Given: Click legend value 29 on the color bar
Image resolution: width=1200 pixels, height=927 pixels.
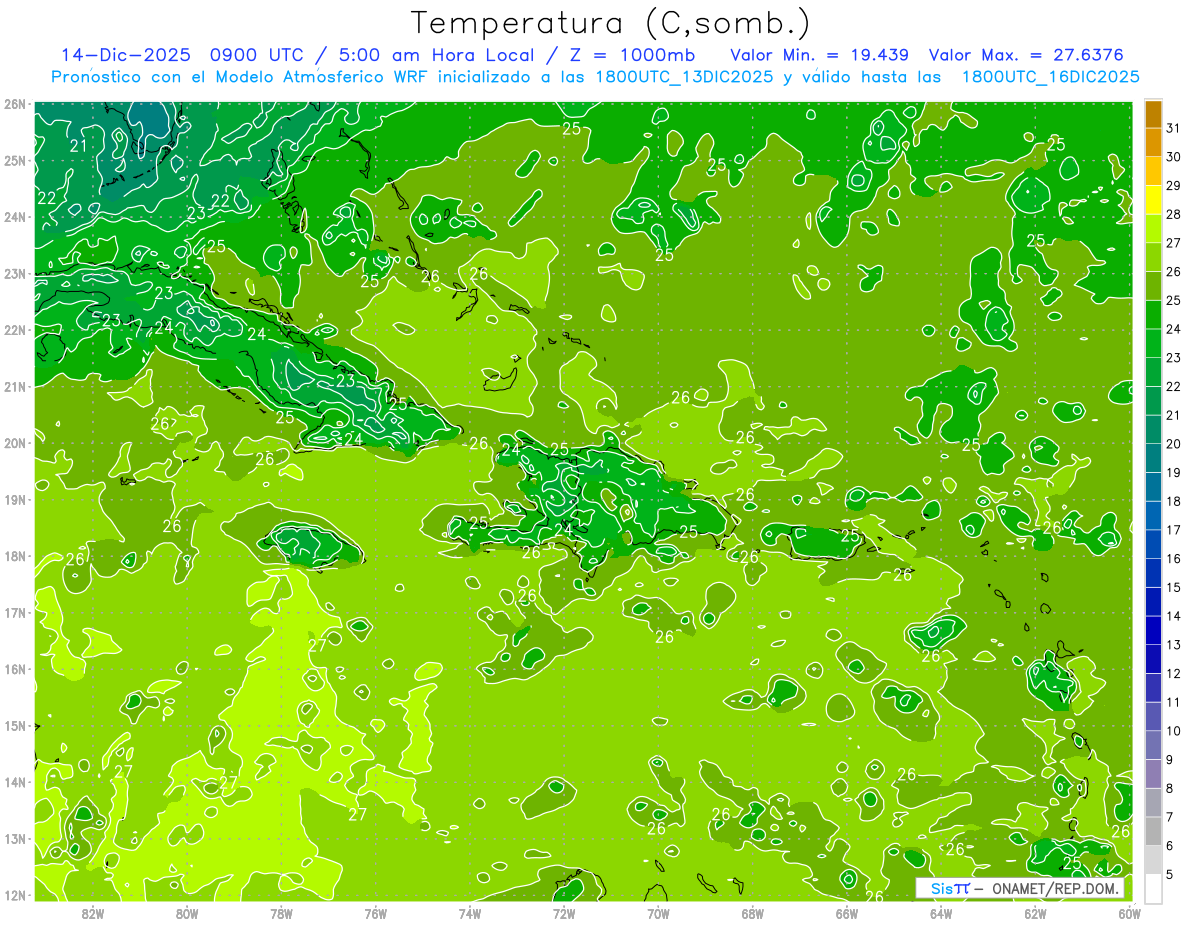Looking at the screenshot, I should [x=1173, y=186].
